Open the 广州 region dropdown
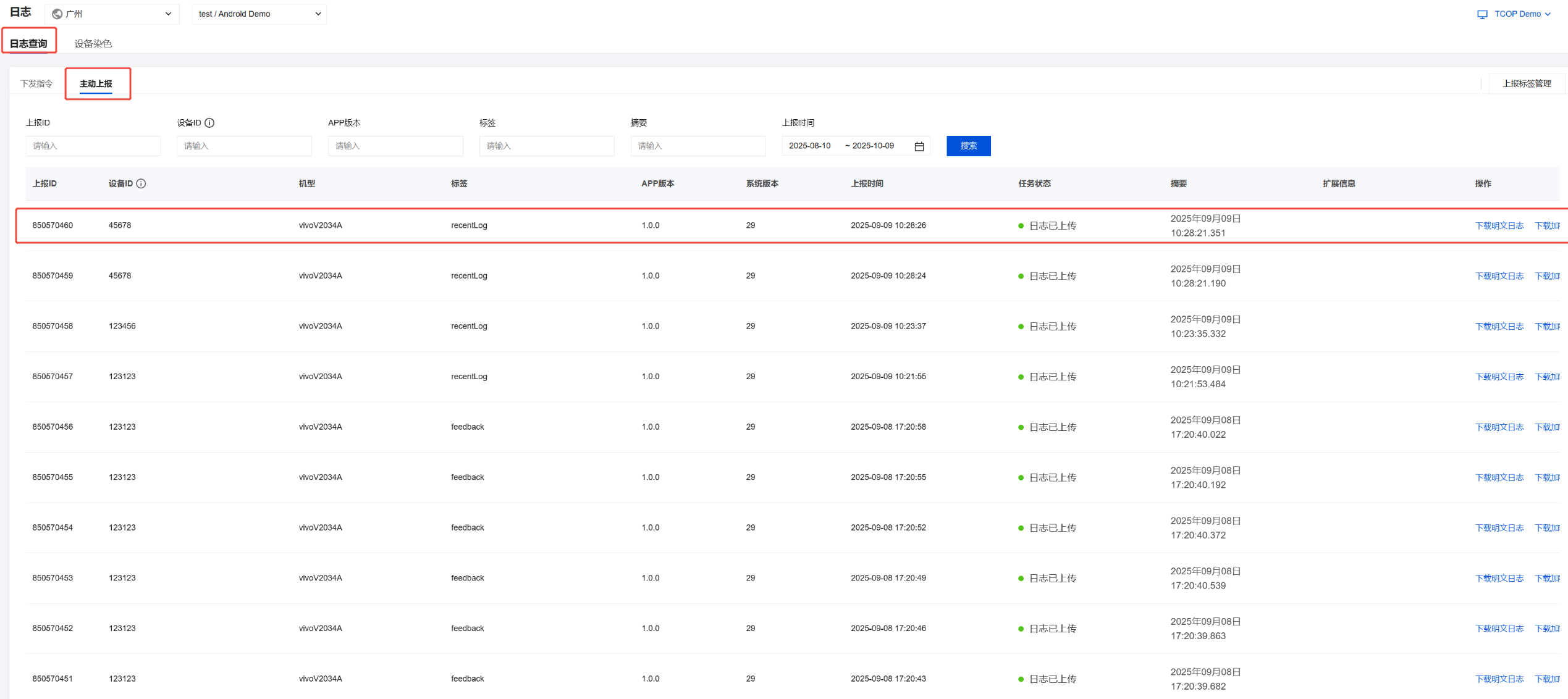 point(112,14)
